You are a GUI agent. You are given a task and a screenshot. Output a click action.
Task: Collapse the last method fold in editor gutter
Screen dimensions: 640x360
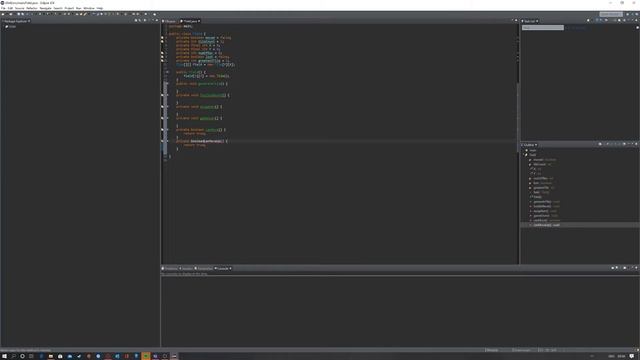point(167,141)
